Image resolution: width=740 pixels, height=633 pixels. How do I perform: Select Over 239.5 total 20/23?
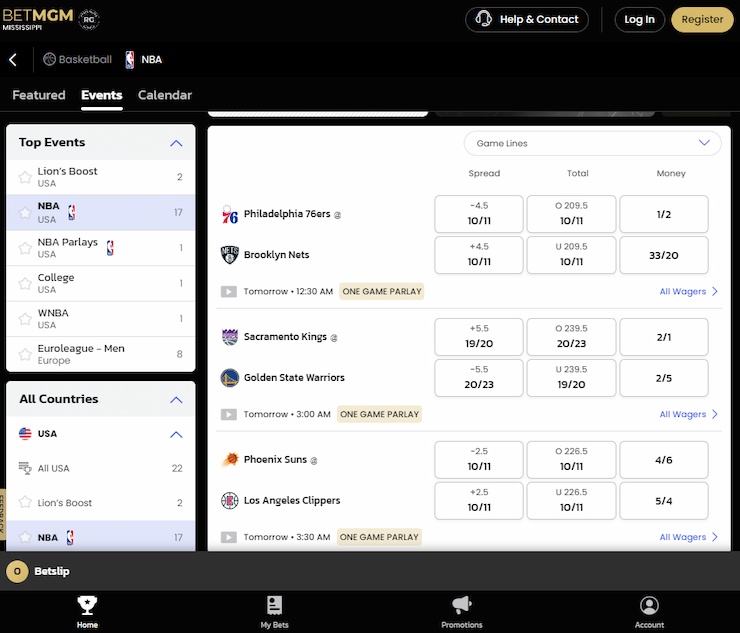(571, 337)
